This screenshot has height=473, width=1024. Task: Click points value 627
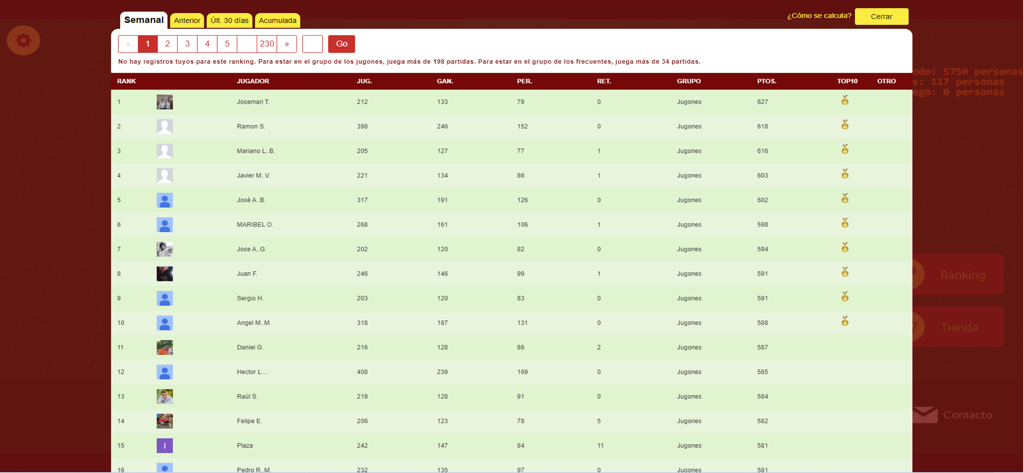(x=763, y=102)
